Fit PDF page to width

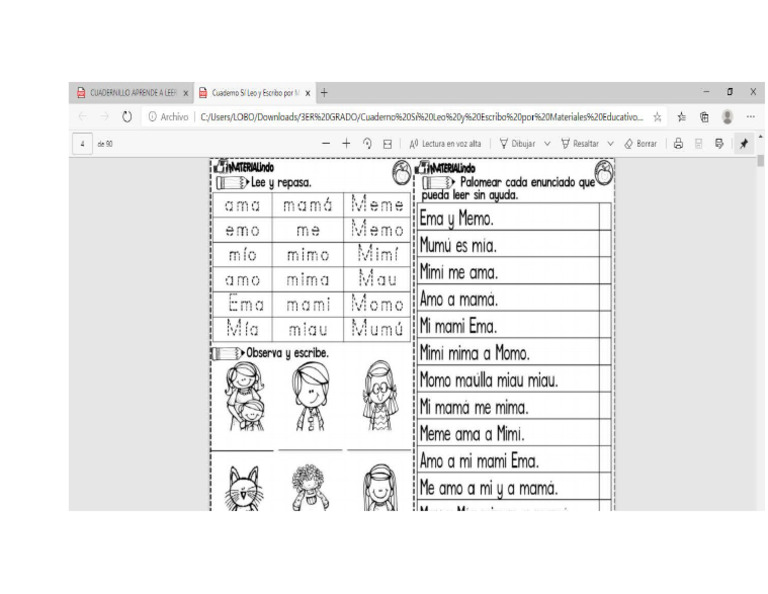click(387, 144)
